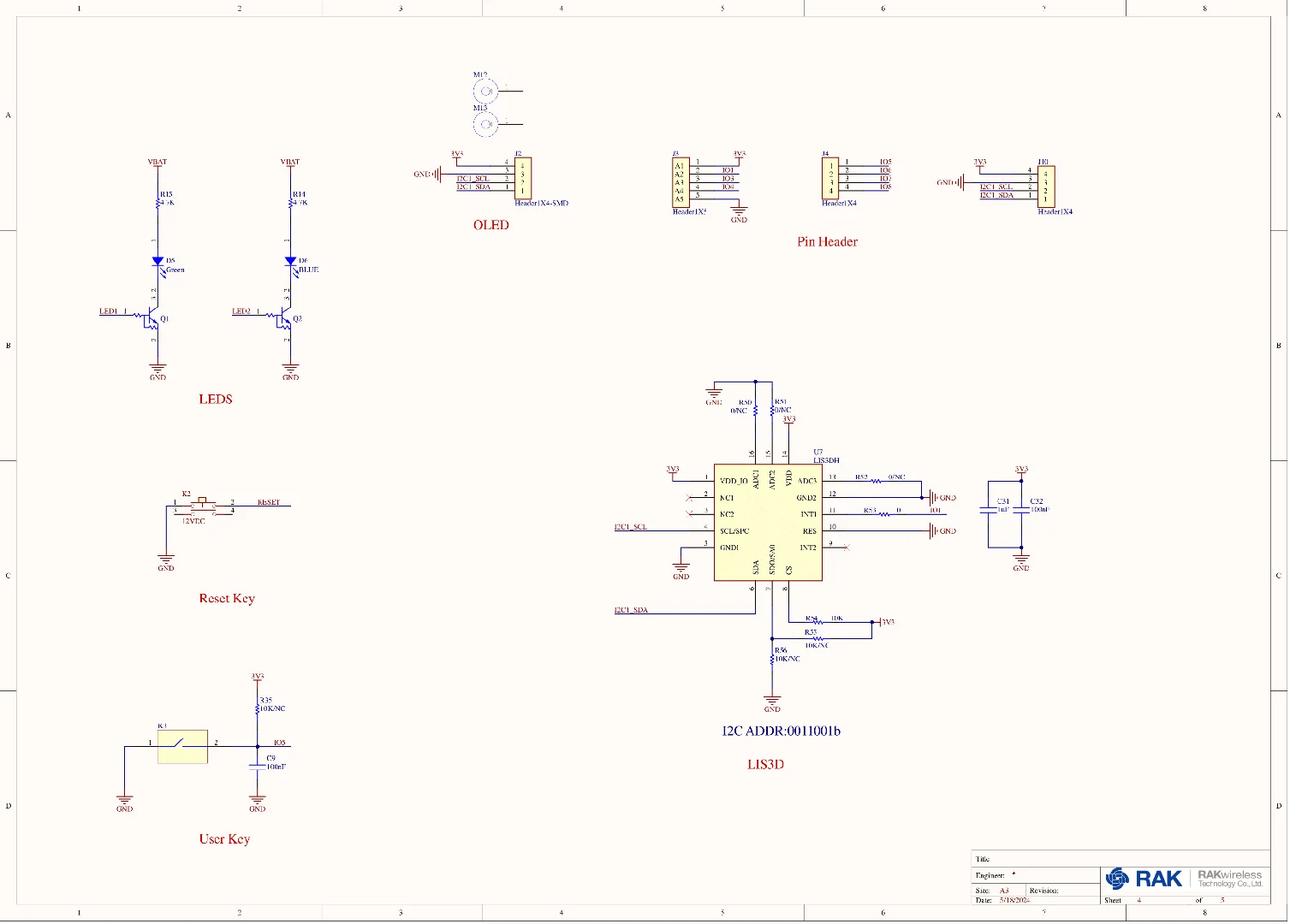The image size is (1290, 924).
Task: Click the "Header1X4-SMD" part name
Action: click(x=541, y=204)
